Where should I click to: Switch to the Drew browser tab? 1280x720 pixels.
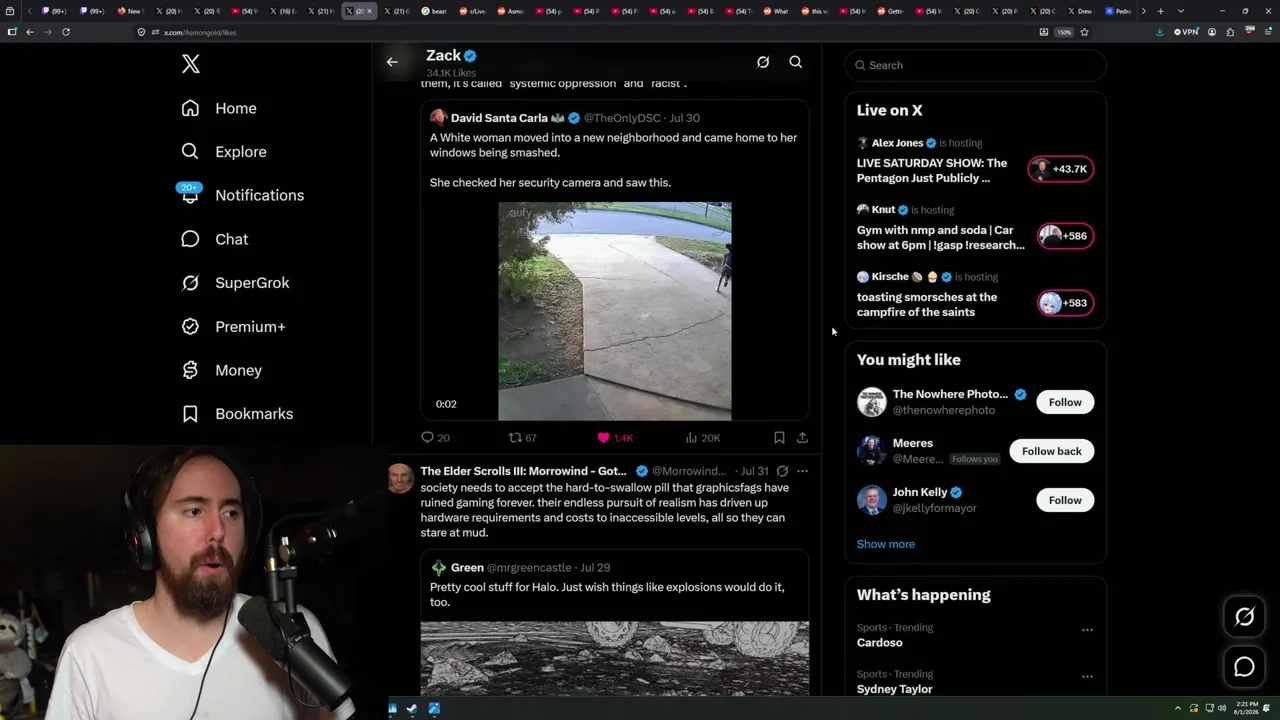pos(1082,11)
